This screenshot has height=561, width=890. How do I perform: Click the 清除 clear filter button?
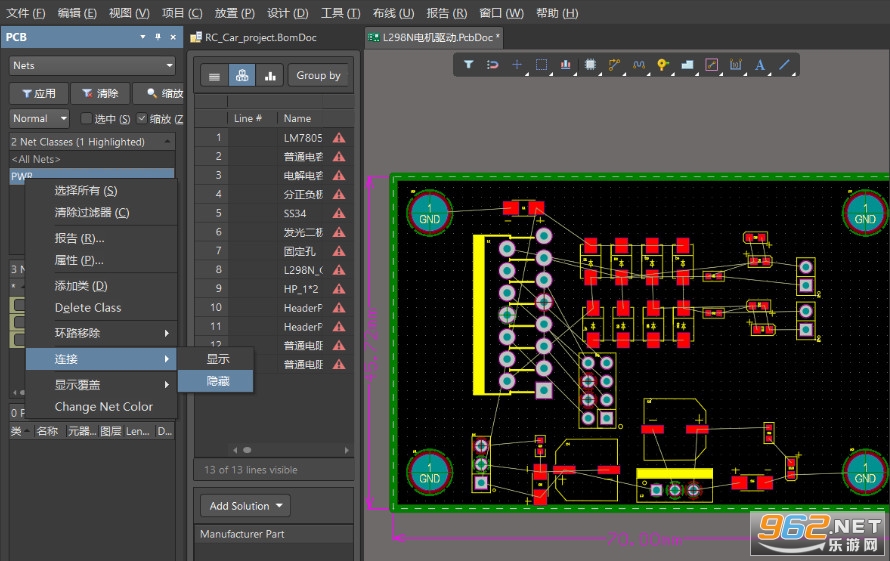100,93
